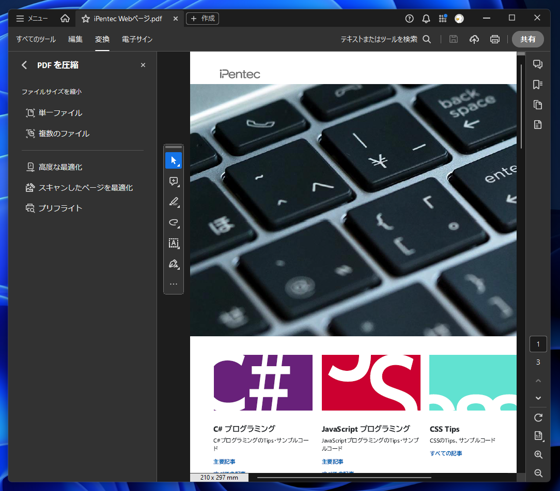Open the メニュー hamburger menu
This screenshot has width=560, height=491.
[31, 19]
